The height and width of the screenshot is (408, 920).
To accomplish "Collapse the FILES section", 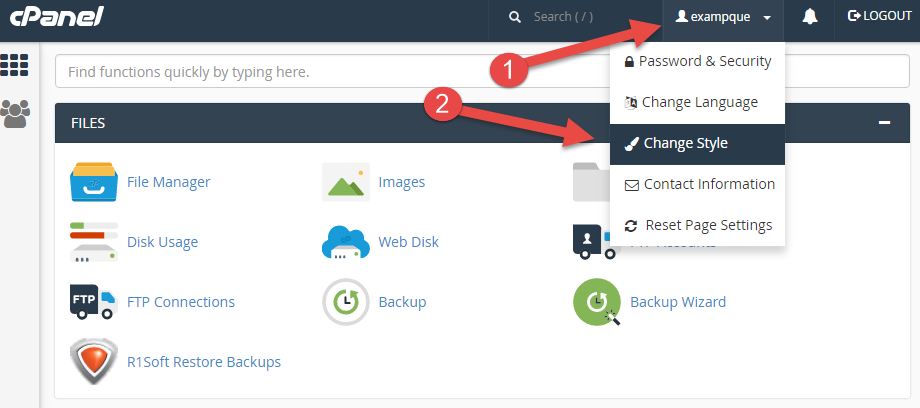I will (884, 123).
